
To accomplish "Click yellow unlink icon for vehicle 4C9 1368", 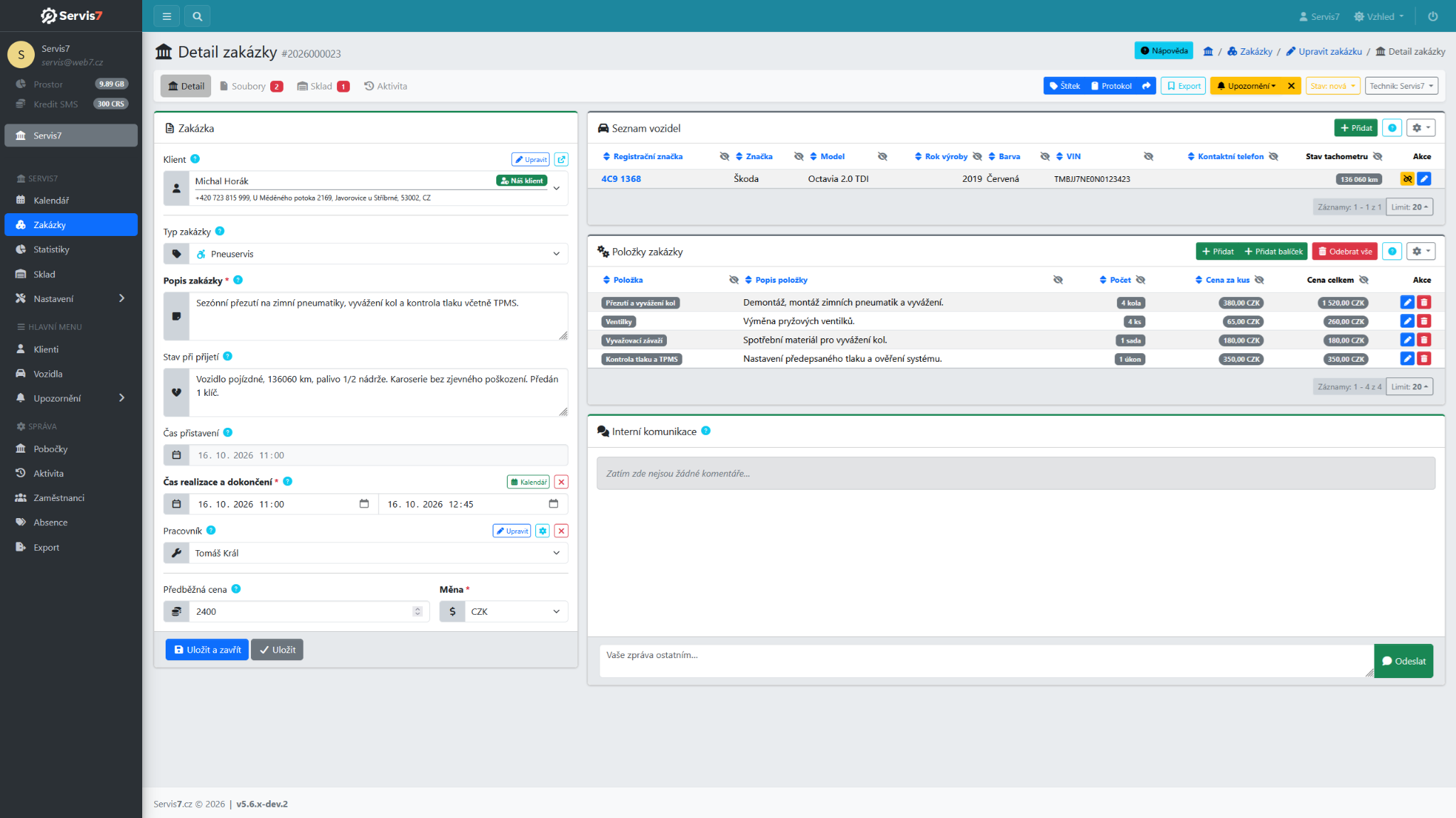I will [1407, 179].
